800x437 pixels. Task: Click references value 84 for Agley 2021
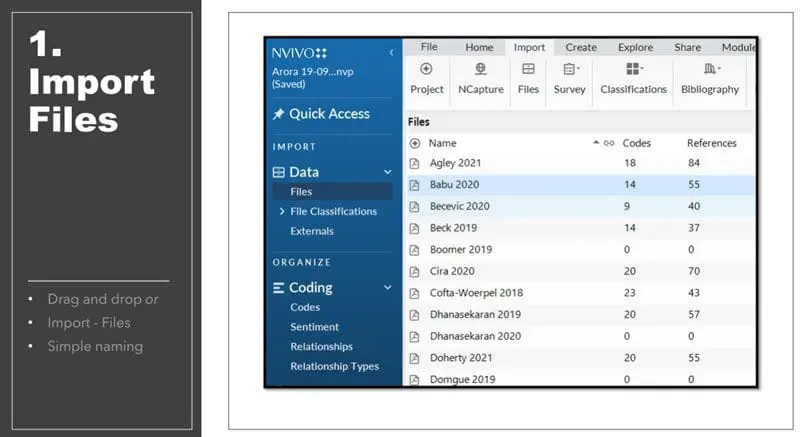pos(693,163)
